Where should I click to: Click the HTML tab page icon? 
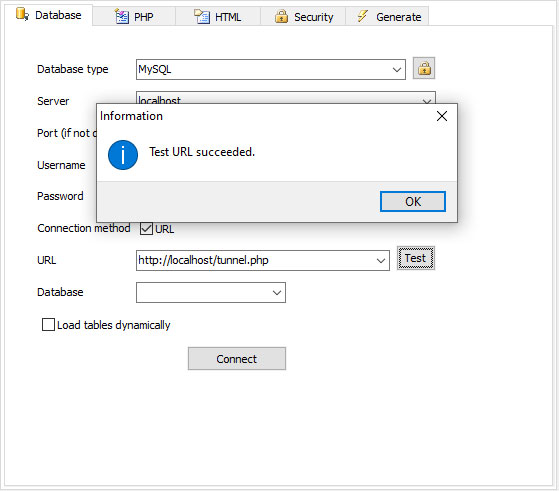coord(202,16)
